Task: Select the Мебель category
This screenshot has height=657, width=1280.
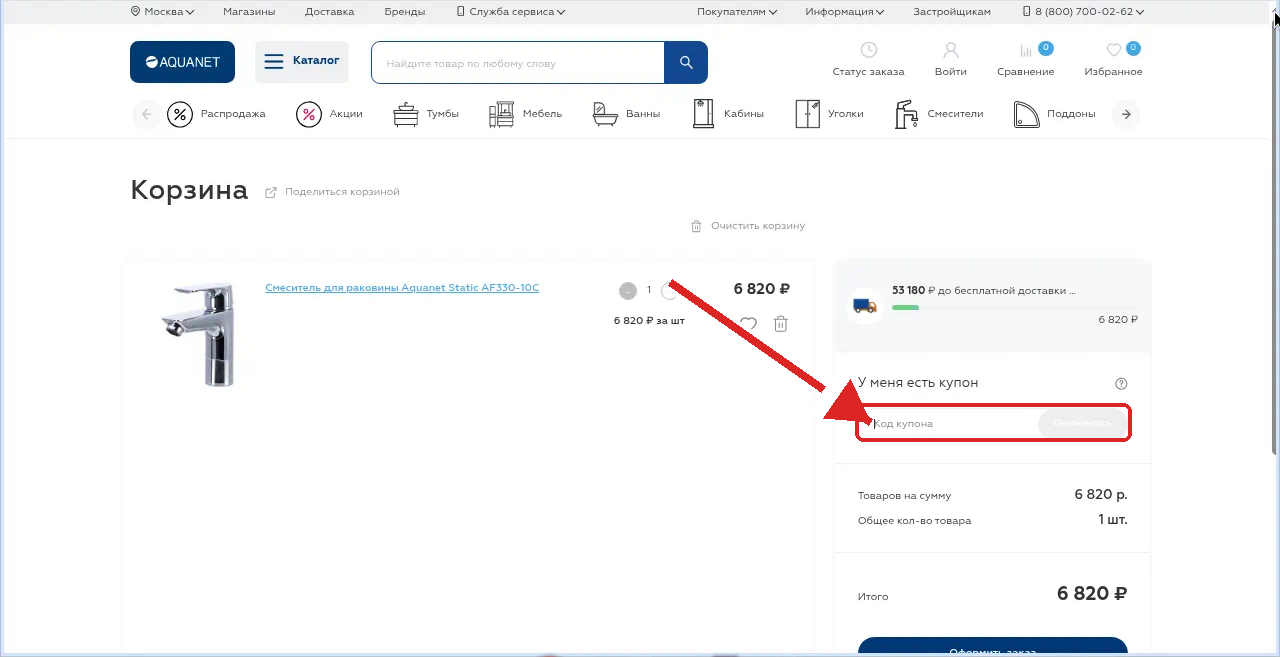Action: [525, 114]
